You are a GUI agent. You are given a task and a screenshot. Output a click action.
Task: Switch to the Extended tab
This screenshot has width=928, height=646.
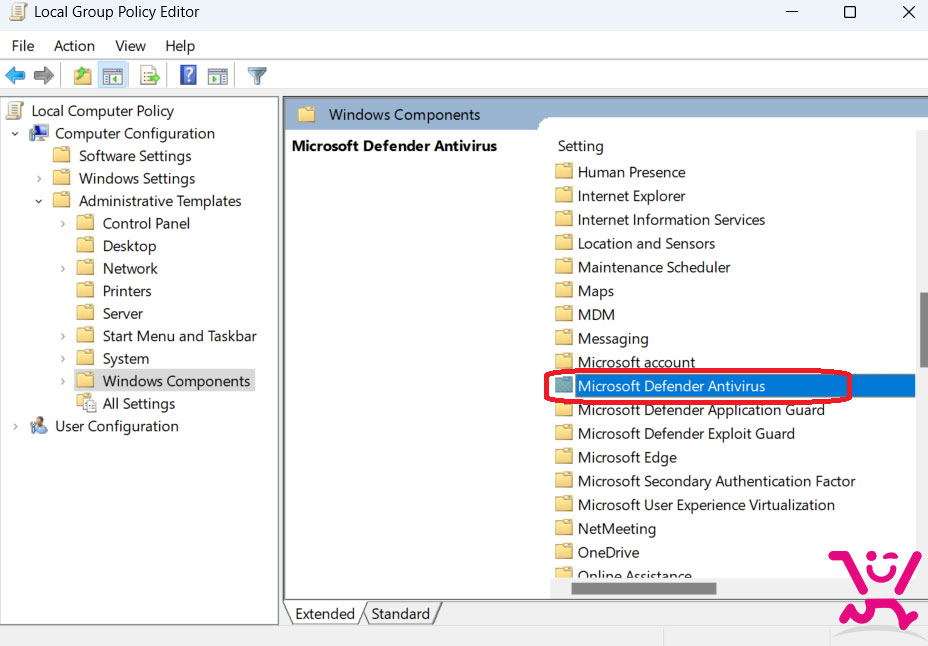(x=324, y=613)
